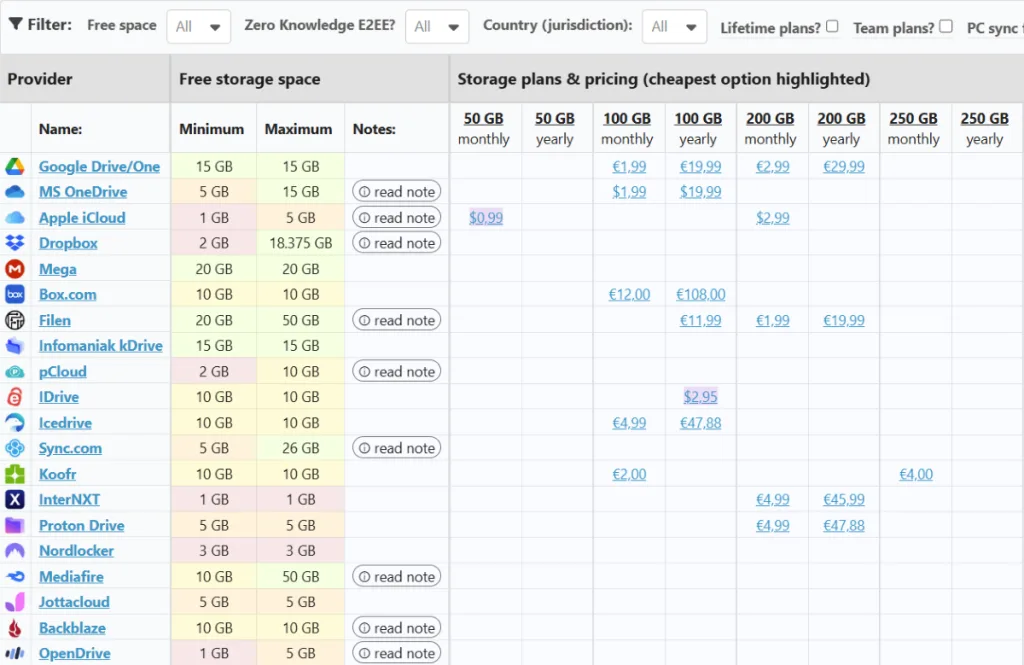The image size is (1024, 665).
Task: Click the Maximum column header
Action: (298, 129)
